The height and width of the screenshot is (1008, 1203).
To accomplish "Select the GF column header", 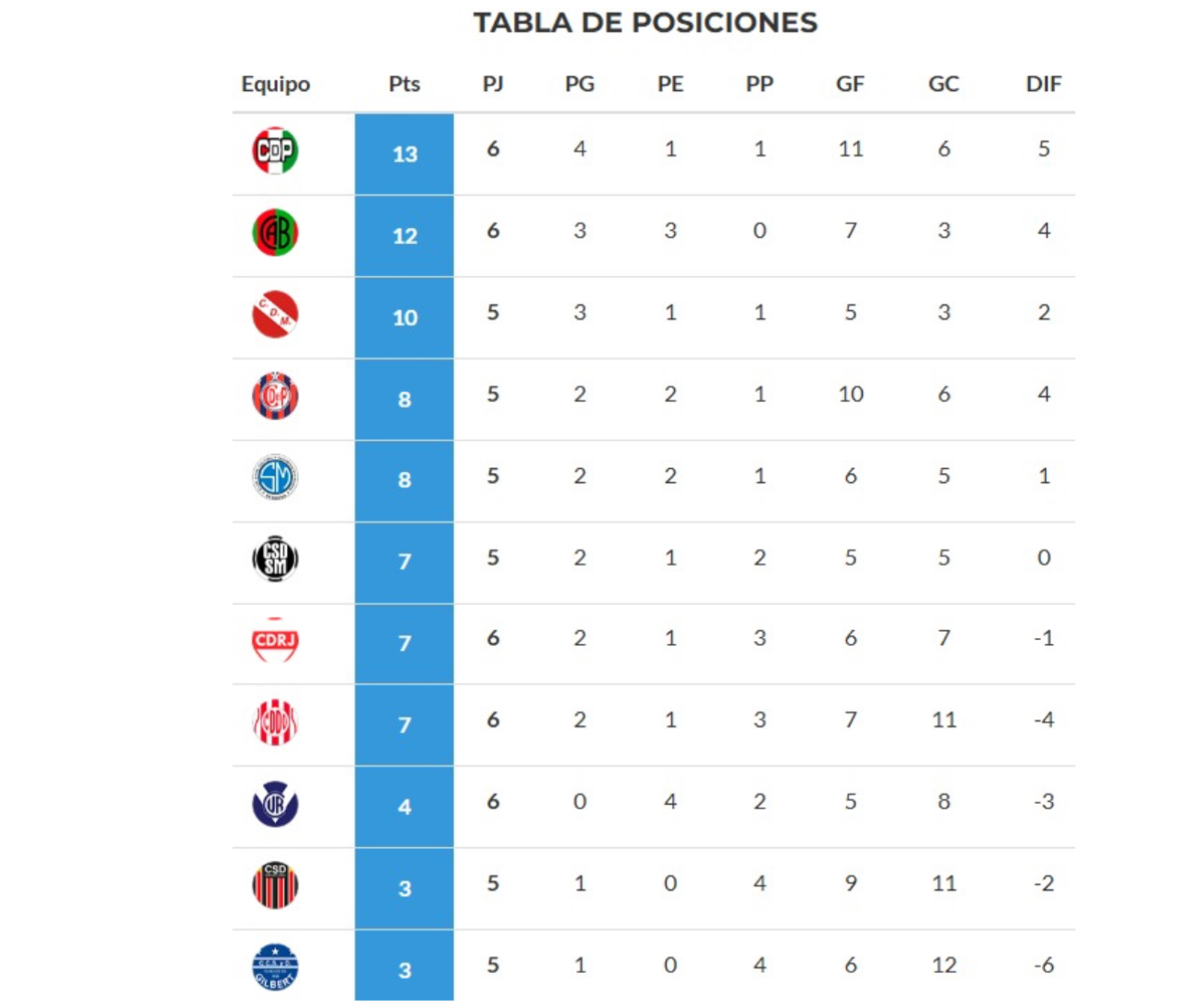I will coord(850,85).
